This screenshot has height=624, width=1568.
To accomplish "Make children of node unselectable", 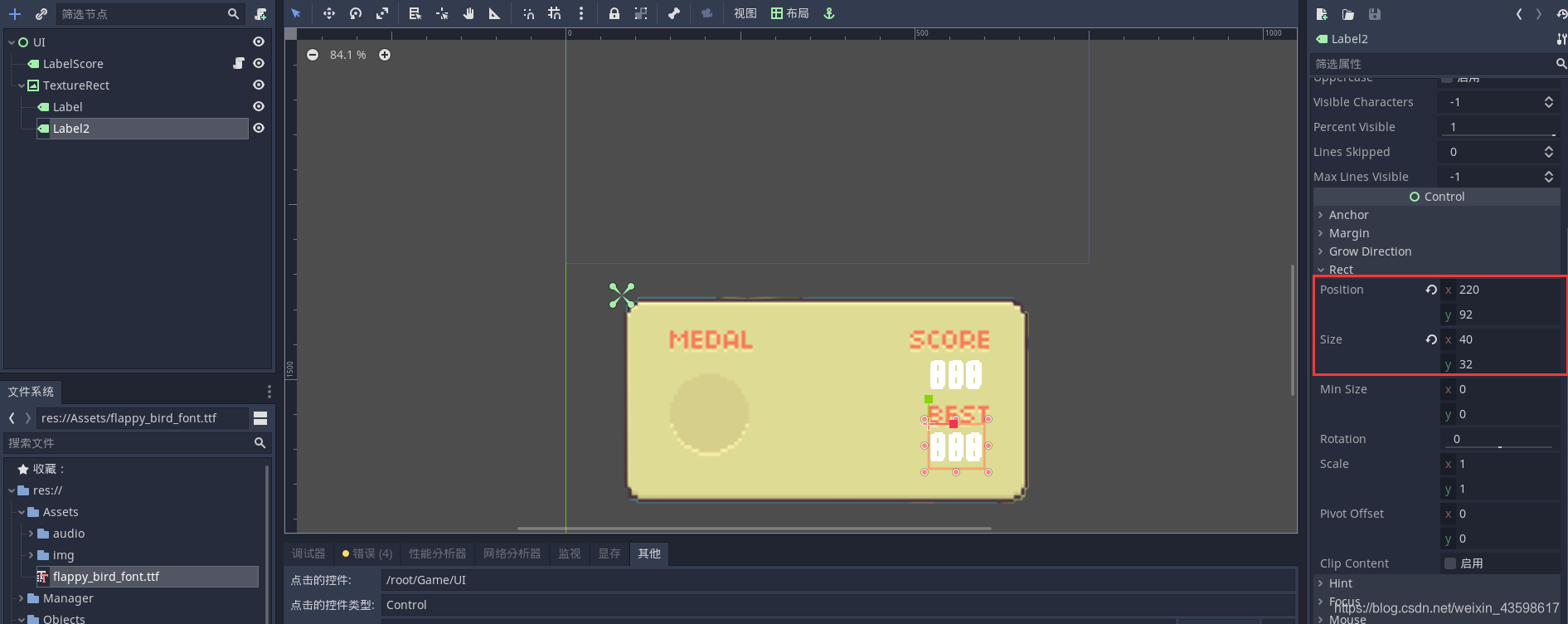I will coord(641,13).
